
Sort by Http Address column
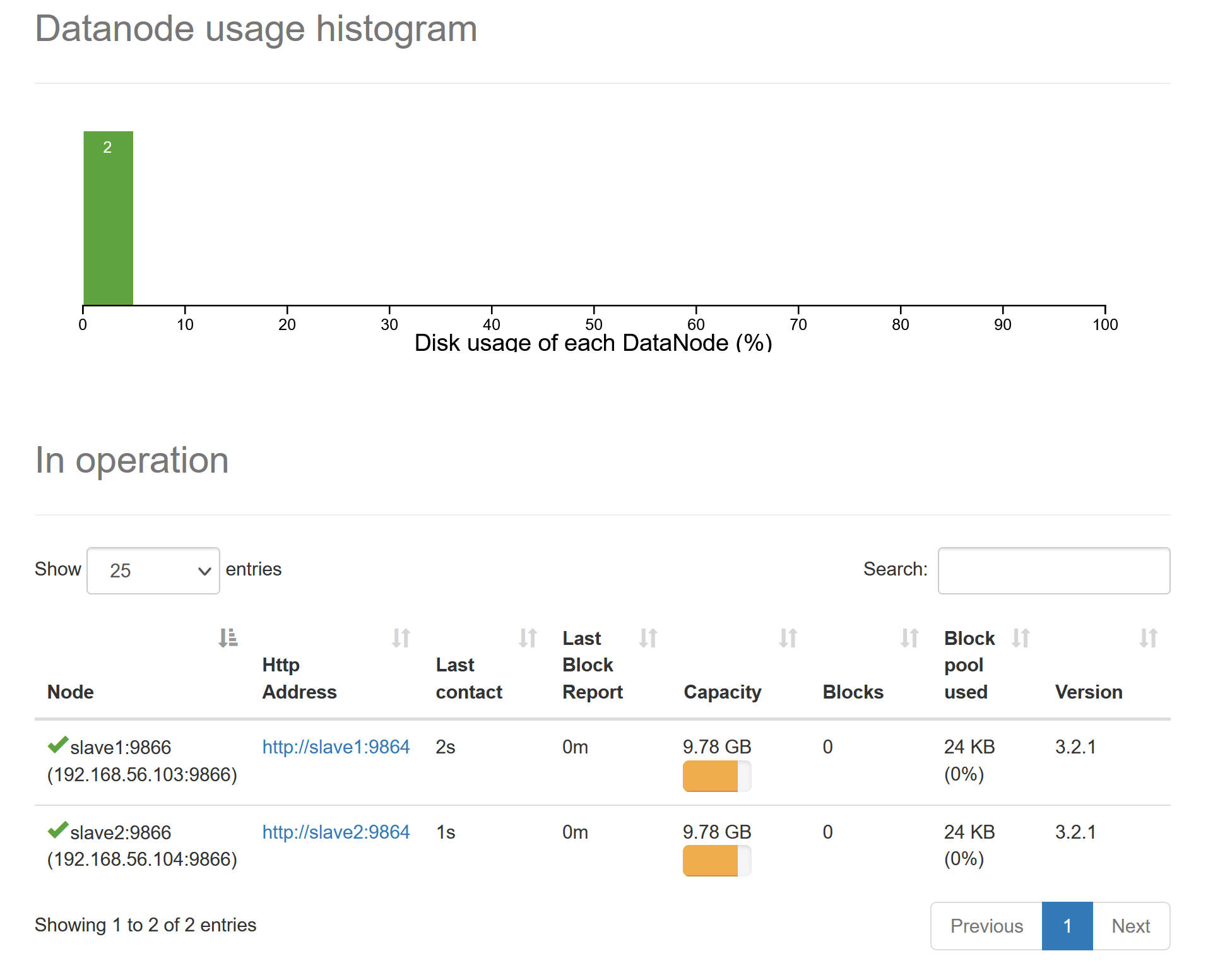(x=299, y=678)
